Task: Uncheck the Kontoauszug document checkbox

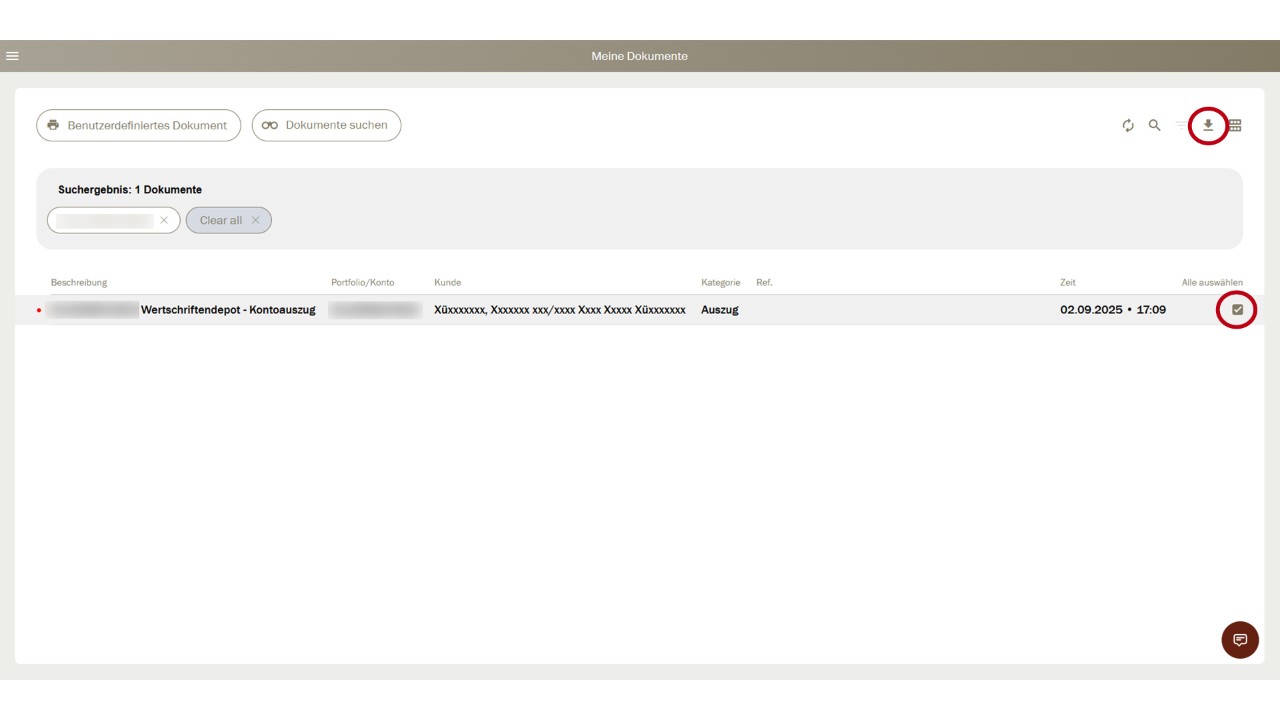Action: (1237, 310)
